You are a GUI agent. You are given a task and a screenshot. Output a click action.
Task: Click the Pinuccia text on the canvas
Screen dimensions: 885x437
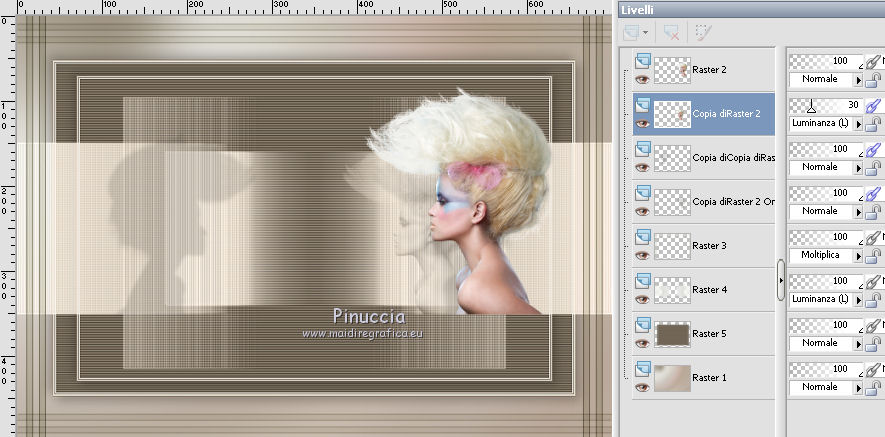[369, 316]
